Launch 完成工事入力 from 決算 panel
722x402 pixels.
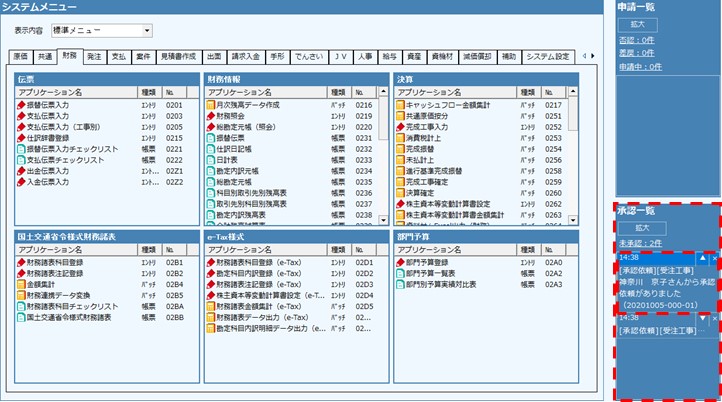tap(430, 126)
